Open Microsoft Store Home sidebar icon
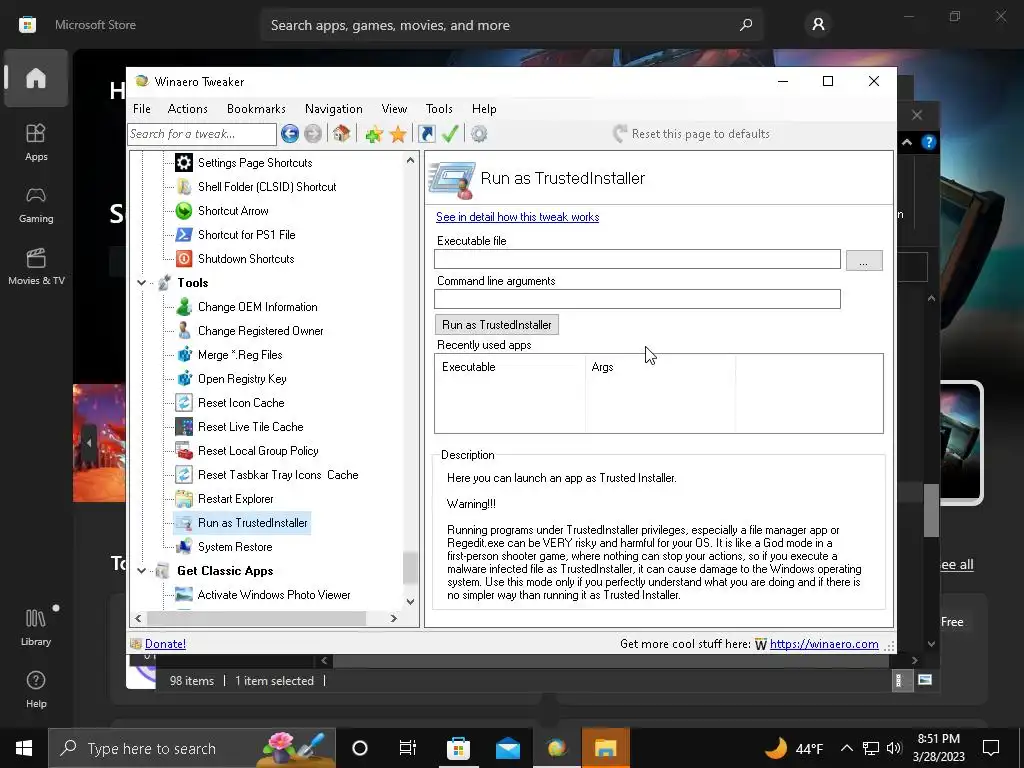This screenshot has height=768, width=1024. point(36,78)
